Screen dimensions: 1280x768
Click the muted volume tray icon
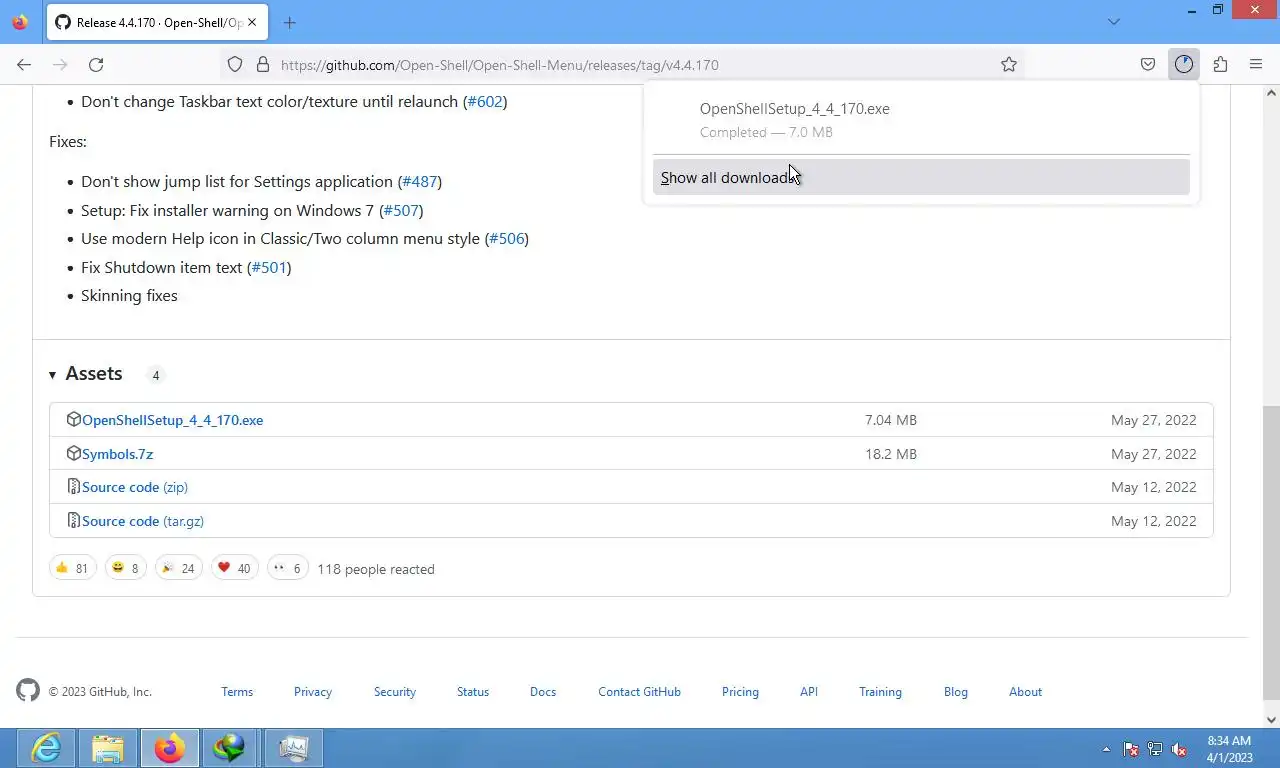click(1180, 749)
